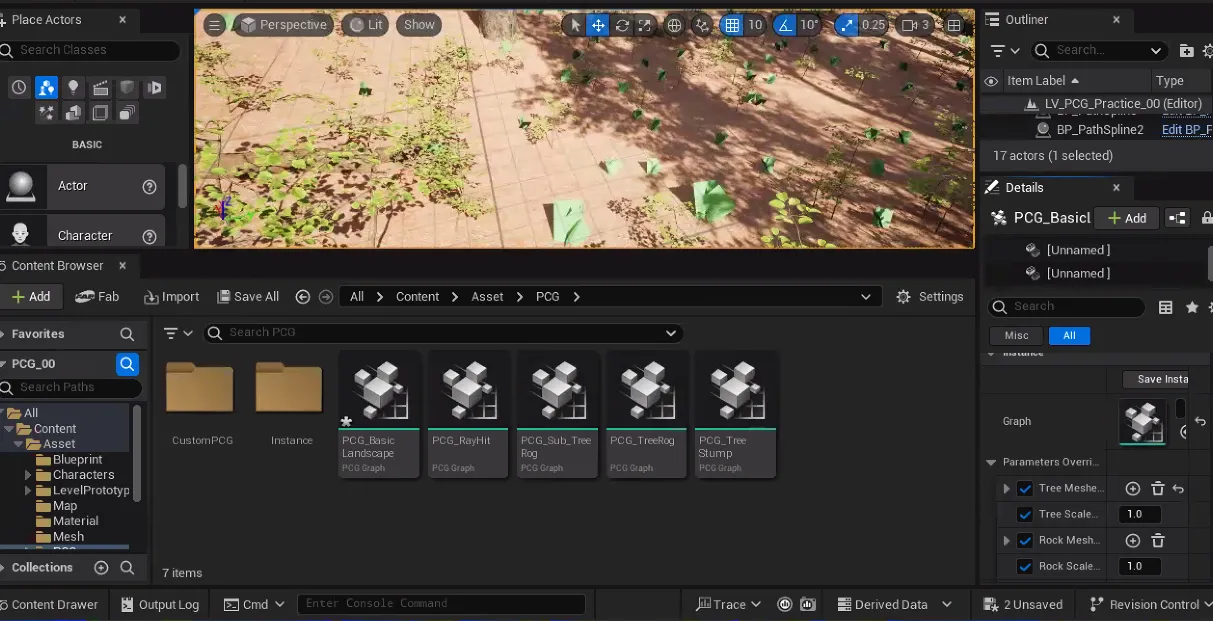The image size is (1213, 621).
Task: Uncheck the Tree Scale override checkbox
Action: point(1025,515)
